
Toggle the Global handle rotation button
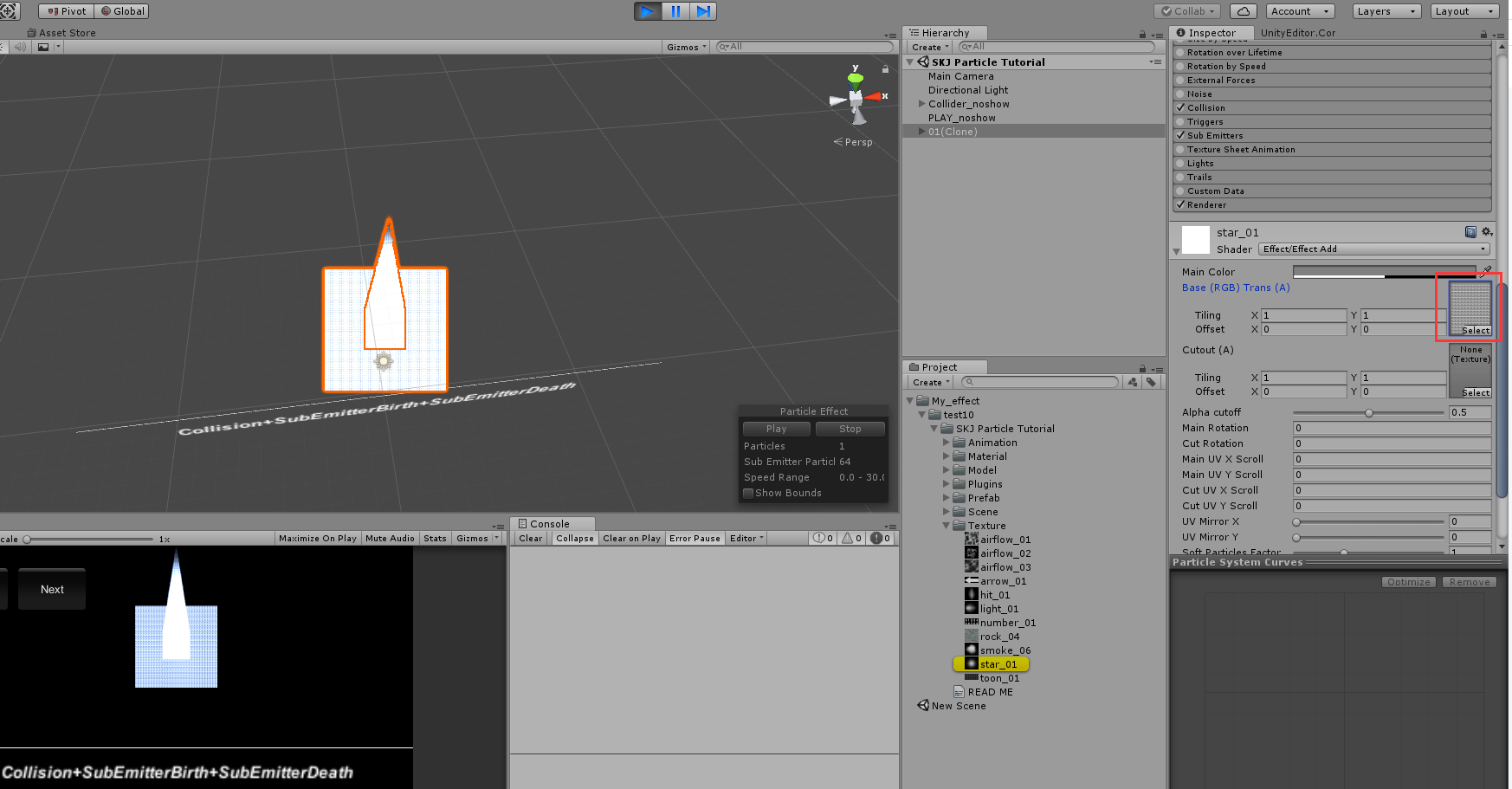click(x=122, y=11)
